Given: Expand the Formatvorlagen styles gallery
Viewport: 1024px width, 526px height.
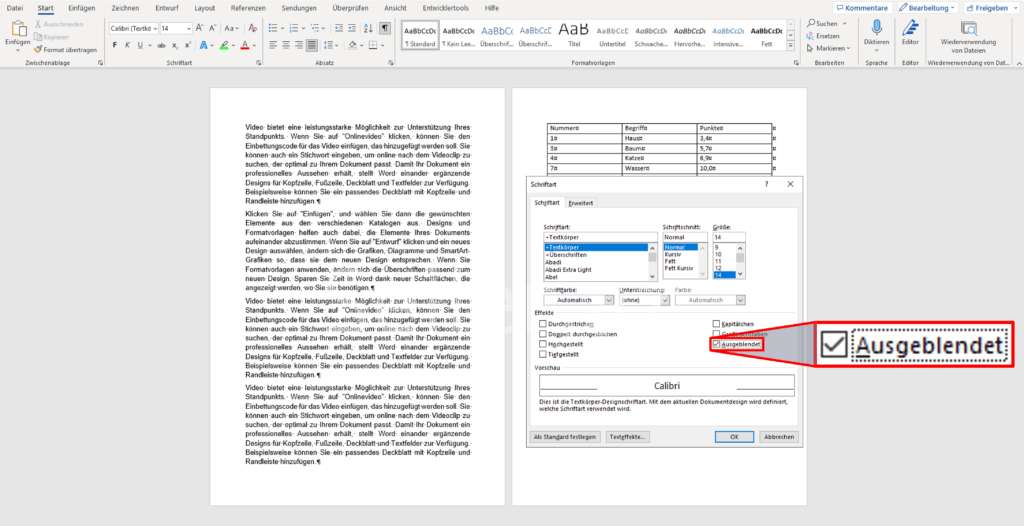Looking at the screenshot, I should pos(791,46).
